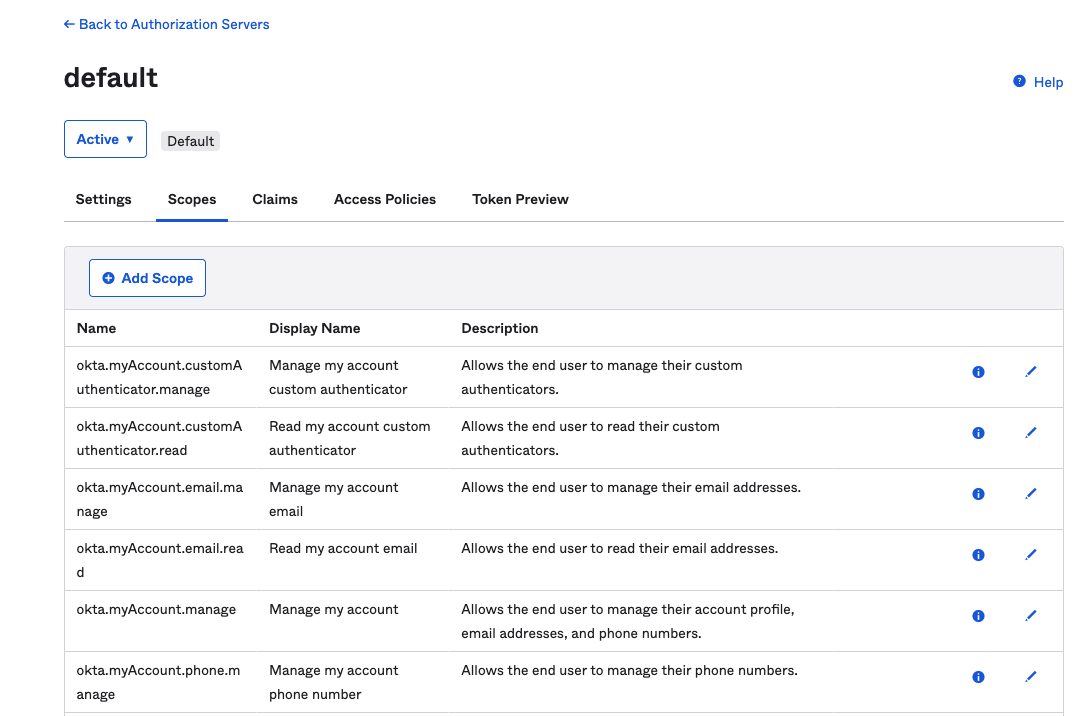Edit okta.myAccount.phone.manage scope via pencil
Image resolution: width=1089 pixels, height=716 pixels.
click(1031, 676)
